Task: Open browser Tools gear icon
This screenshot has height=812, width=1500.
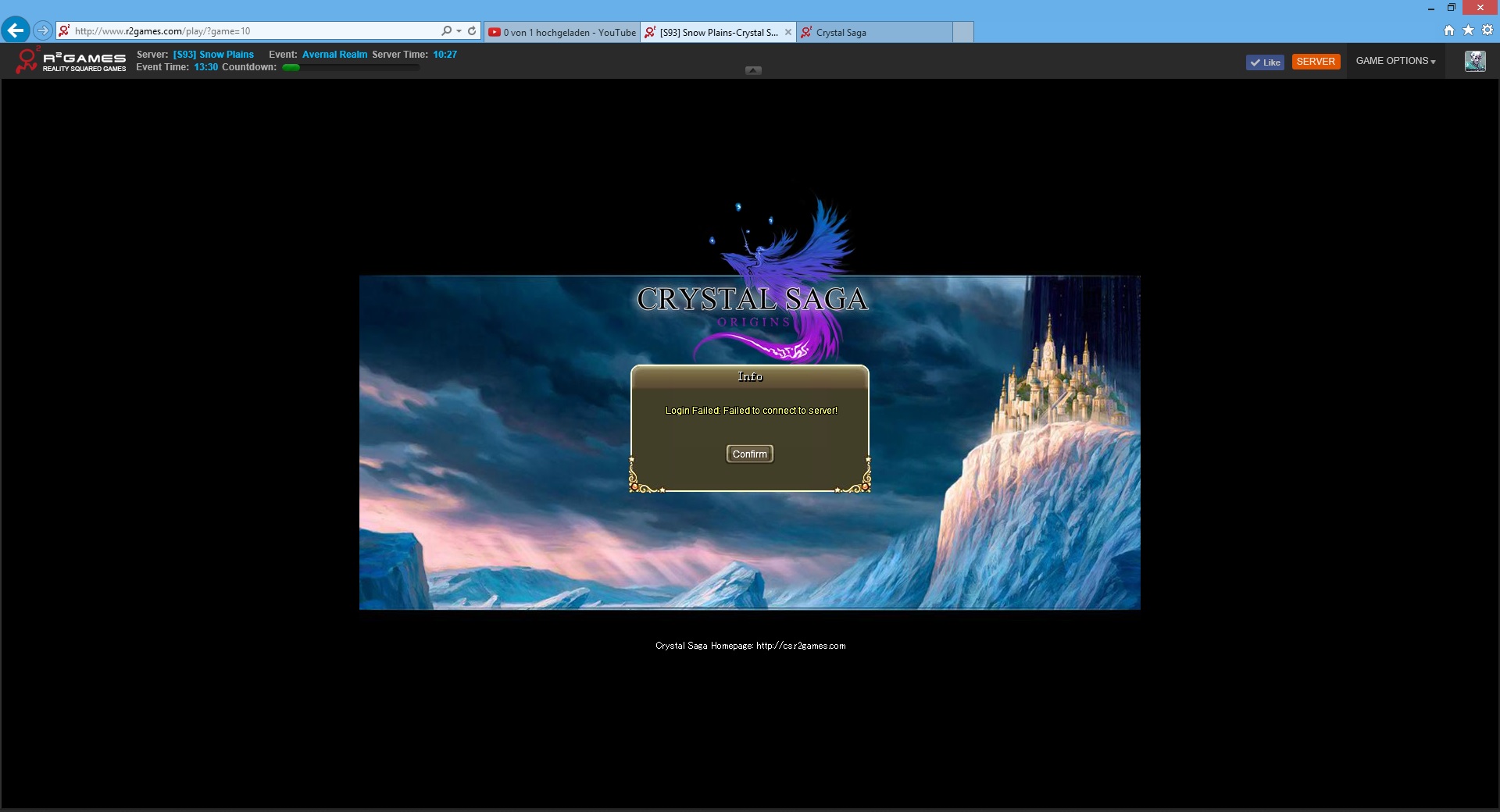Action: point(1487,30)
